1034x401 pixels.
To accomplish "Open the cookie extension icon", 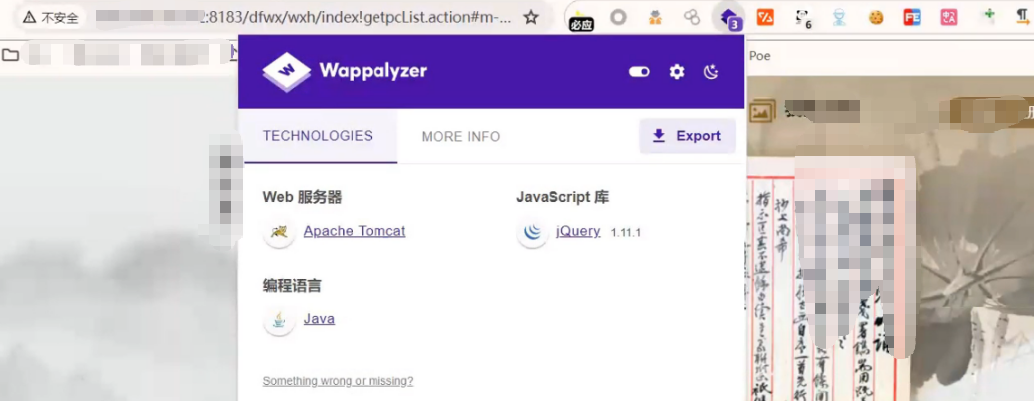I will 876,17.
